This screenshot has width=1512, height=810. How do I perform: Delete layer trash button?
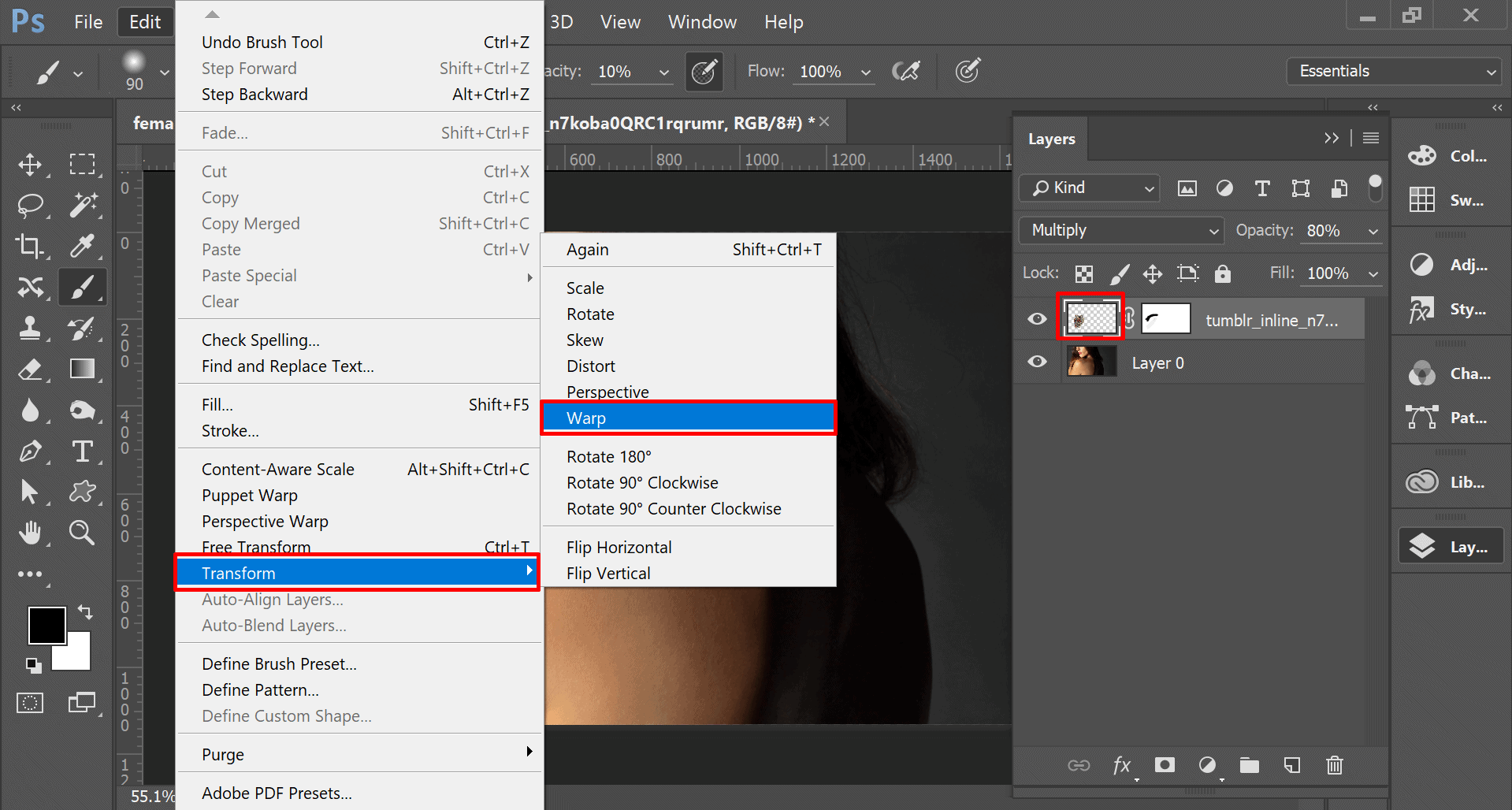pos(1335,765)
